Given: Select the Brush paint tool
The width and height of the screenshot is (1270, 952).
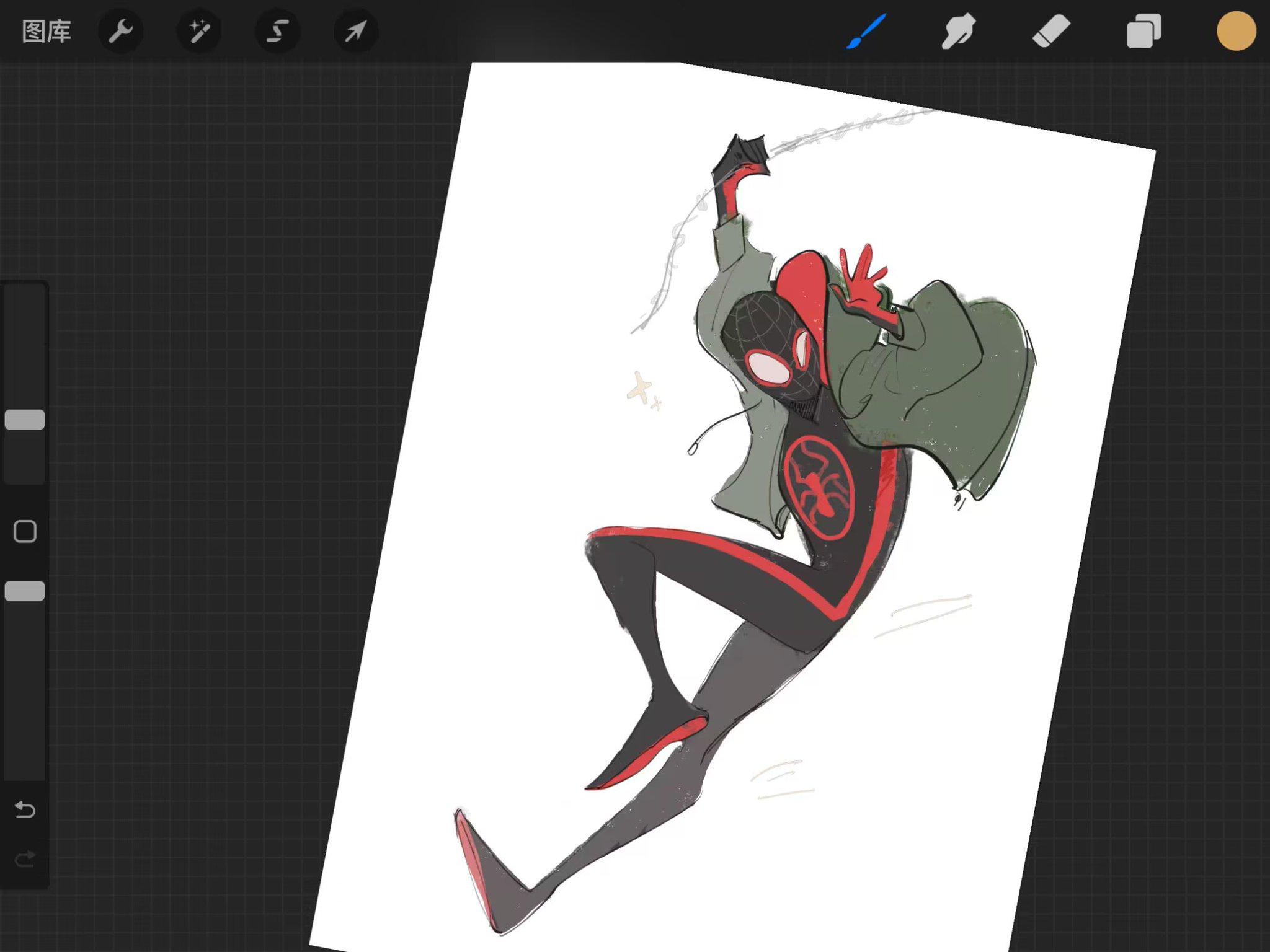Looking at the screenshot, I should click(866, 31).
